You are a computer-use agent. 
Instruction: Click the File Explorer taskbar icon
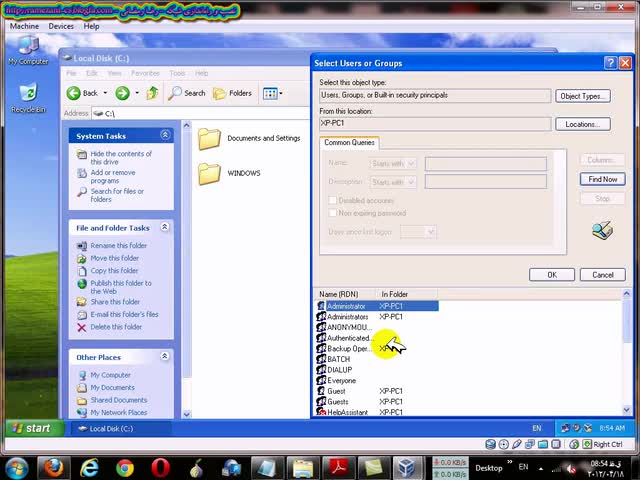coord(303,468)
